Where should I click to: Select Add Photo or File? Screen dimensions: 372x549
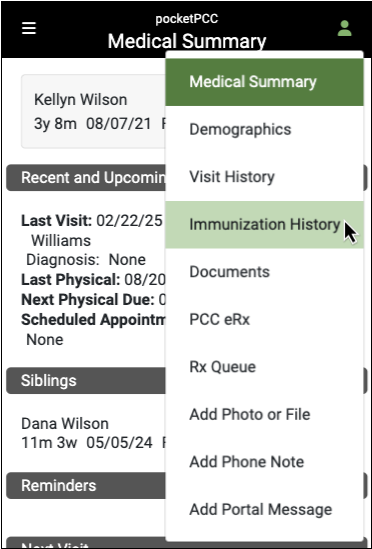point(264,415)
